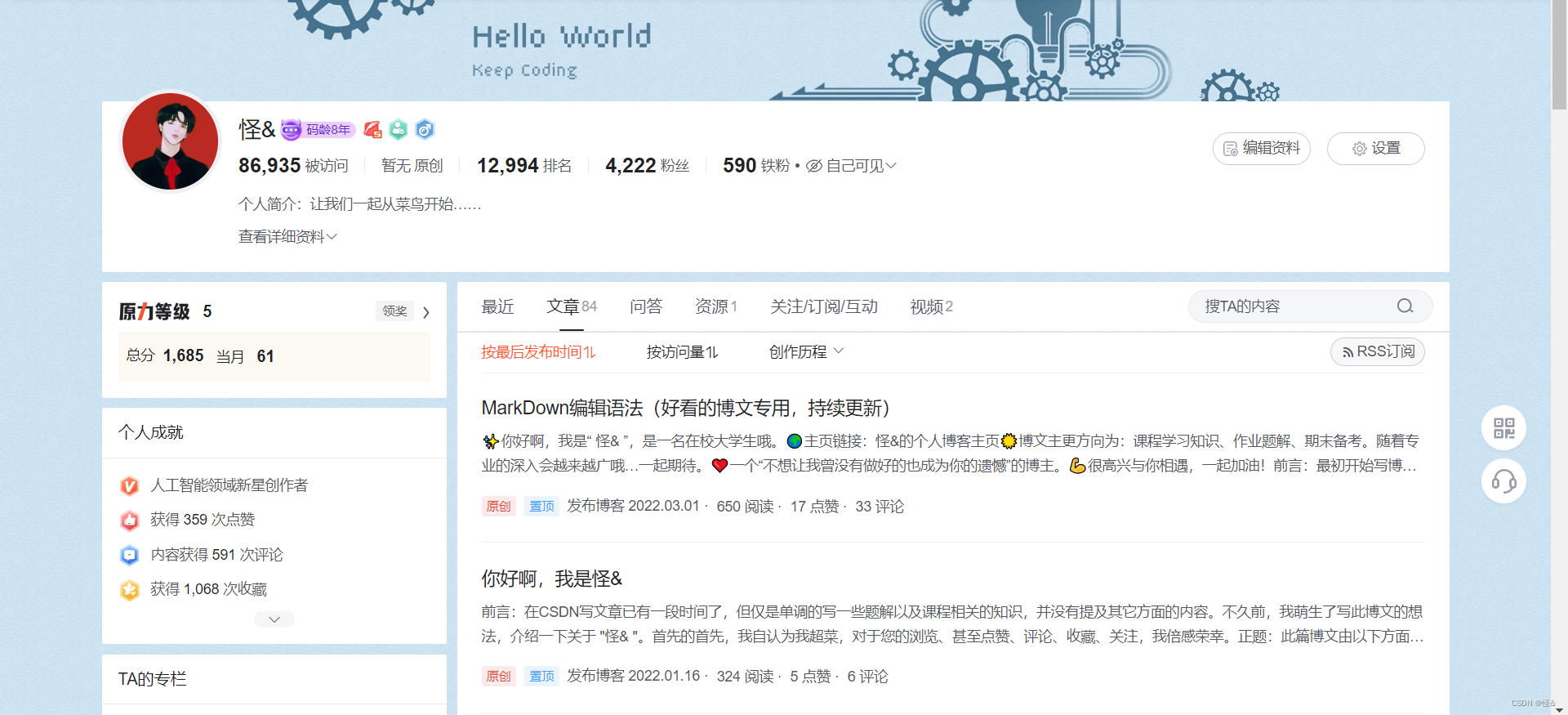This screenshot has width=1568, height=715.
Task: Click the 人工智能领域新星创作者 badge icon
Action: 129,486
